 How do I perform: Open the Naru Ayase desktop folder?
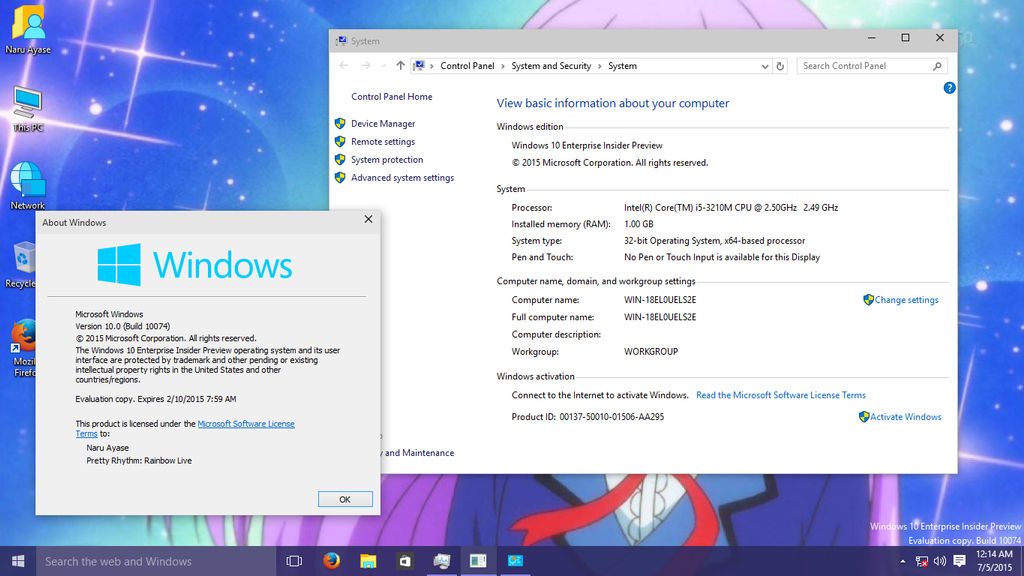click(28, 29)
